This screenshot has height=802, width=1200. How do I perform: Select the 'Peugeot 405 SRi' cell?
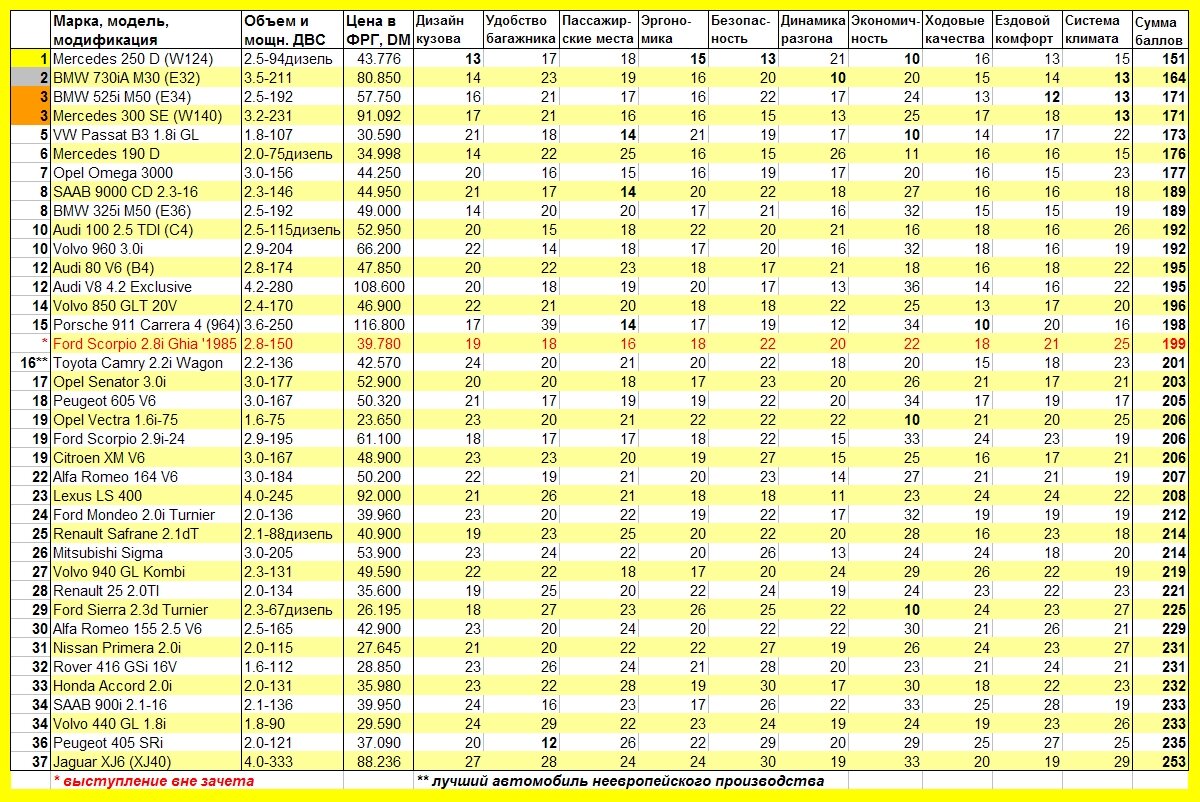145,743
